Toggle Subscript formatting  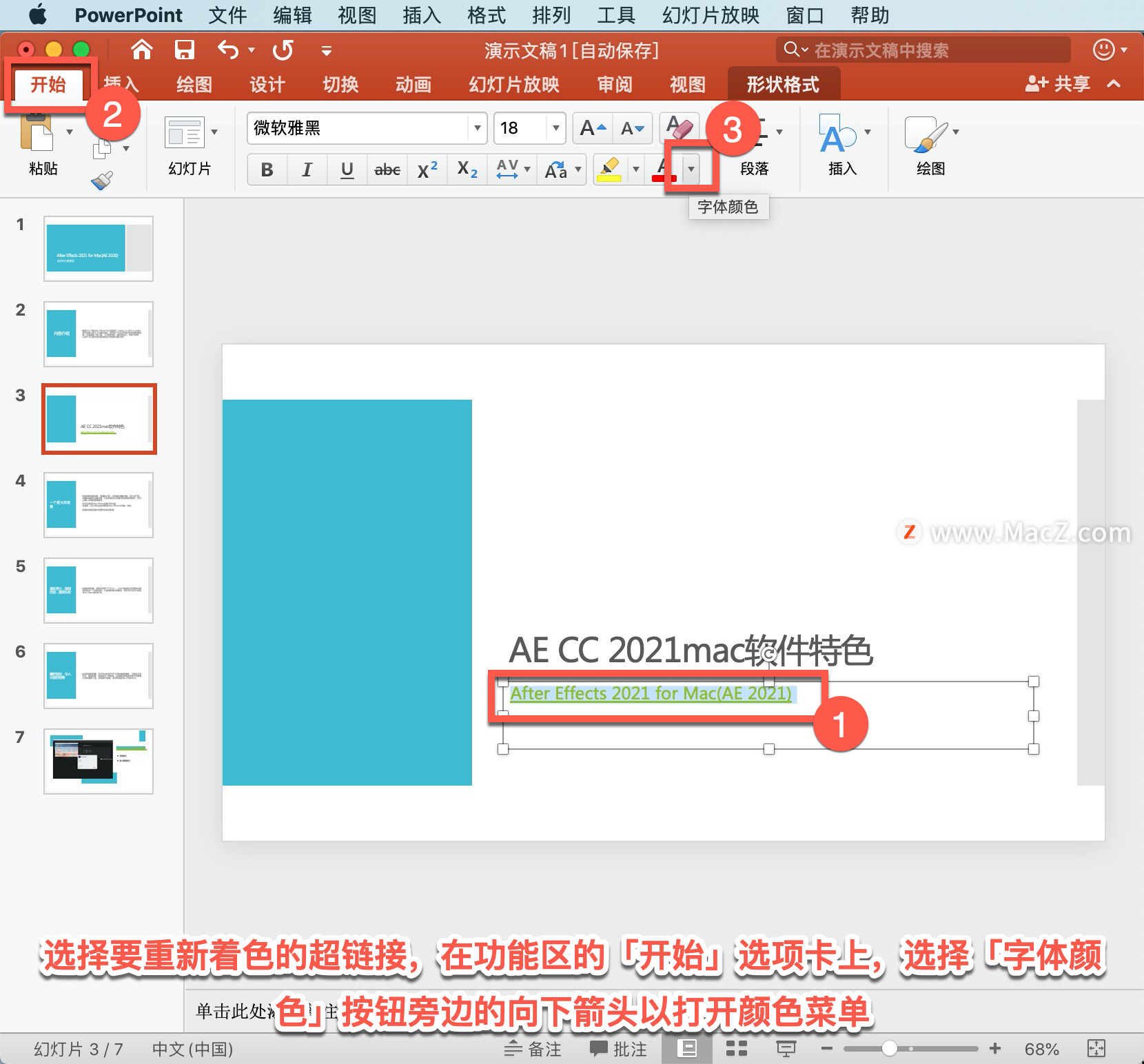coord(467,170)
